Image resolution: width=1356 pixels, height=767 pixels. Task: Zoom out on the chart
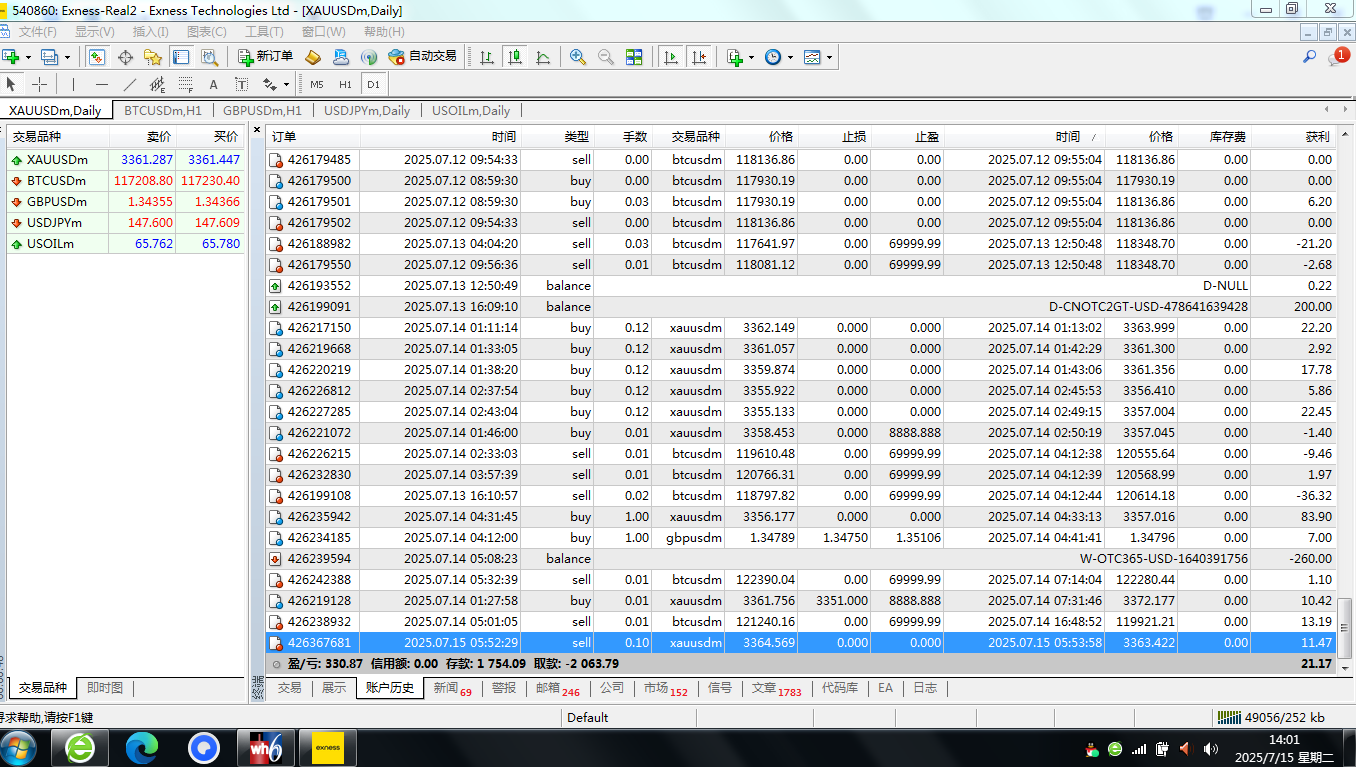[606, 57]
